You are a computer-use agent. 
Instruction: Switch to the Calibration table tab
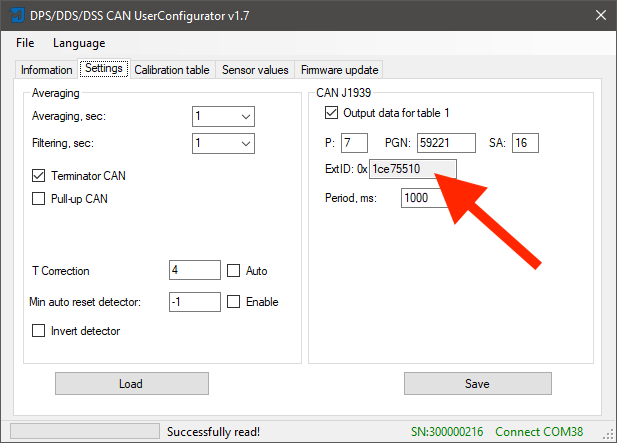coord(171,70)
